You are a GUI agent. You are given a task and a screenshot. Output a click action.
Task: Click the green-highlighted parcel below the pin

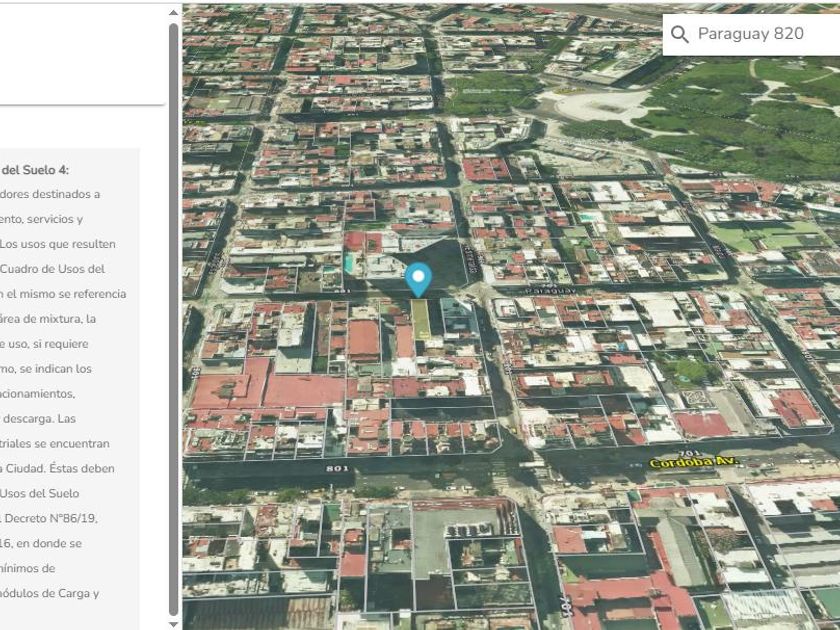(x=421, y=319)
